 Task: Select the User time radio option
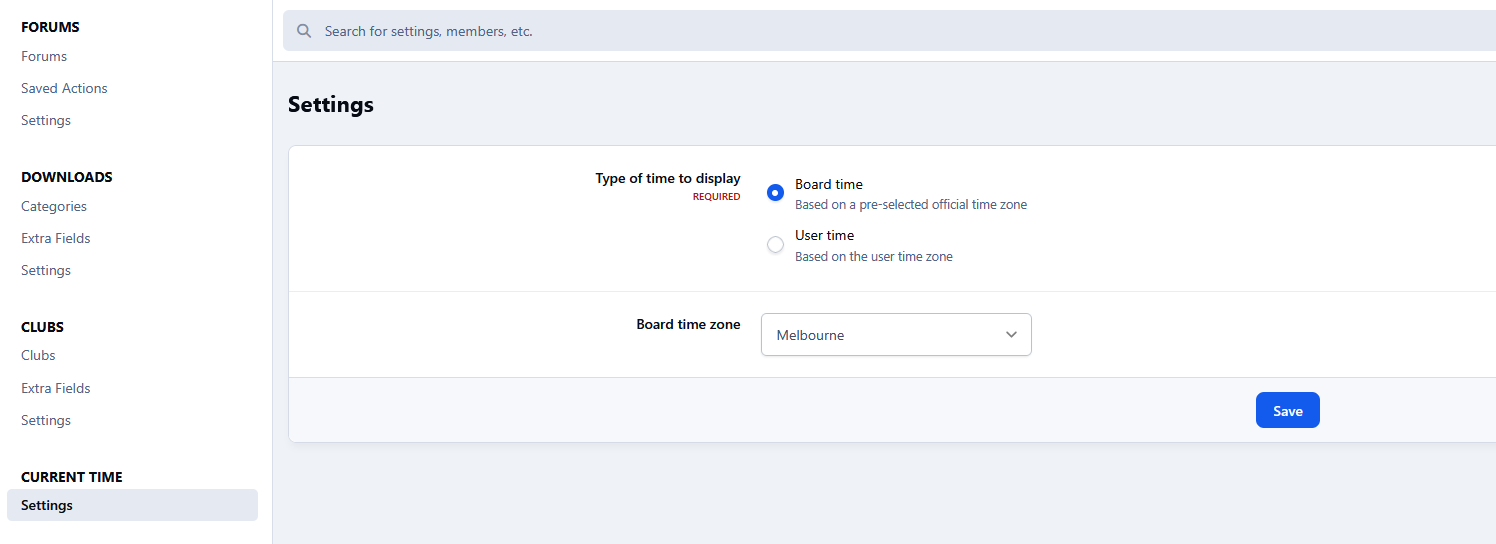tap(775, 245)
